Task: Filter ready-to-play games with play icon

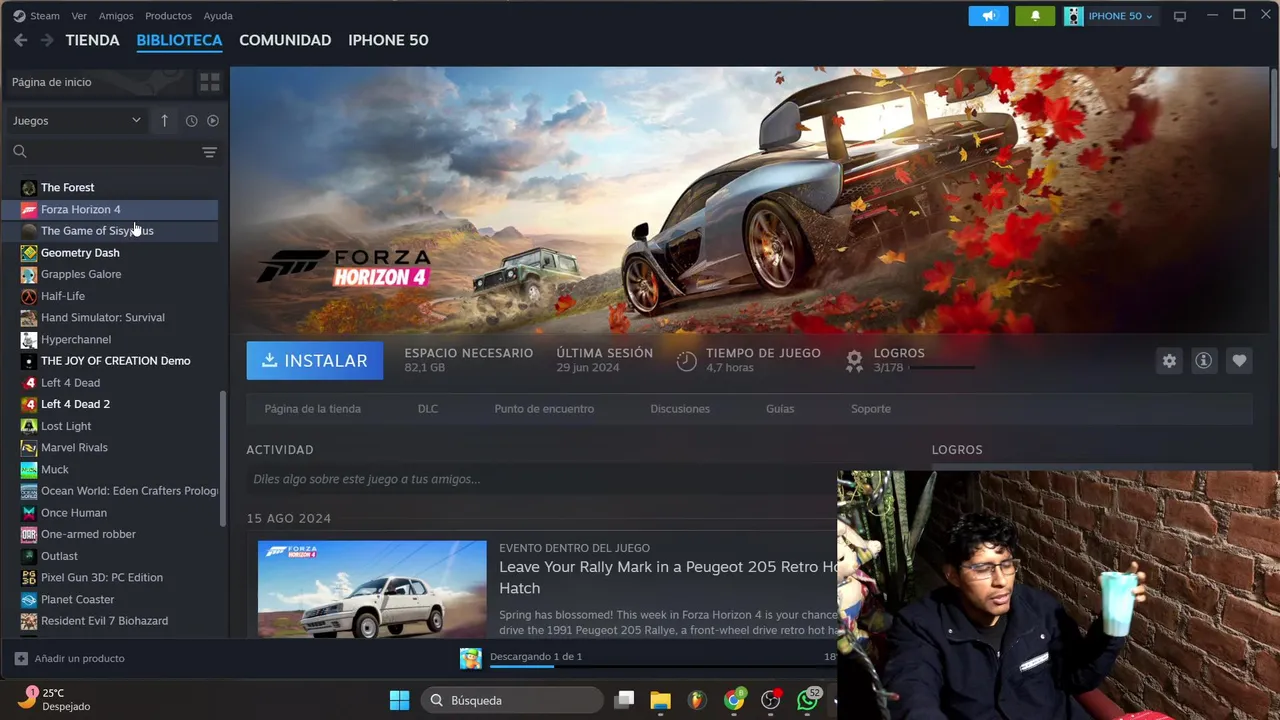Action: pyautogui.click(x=212, y=120)
